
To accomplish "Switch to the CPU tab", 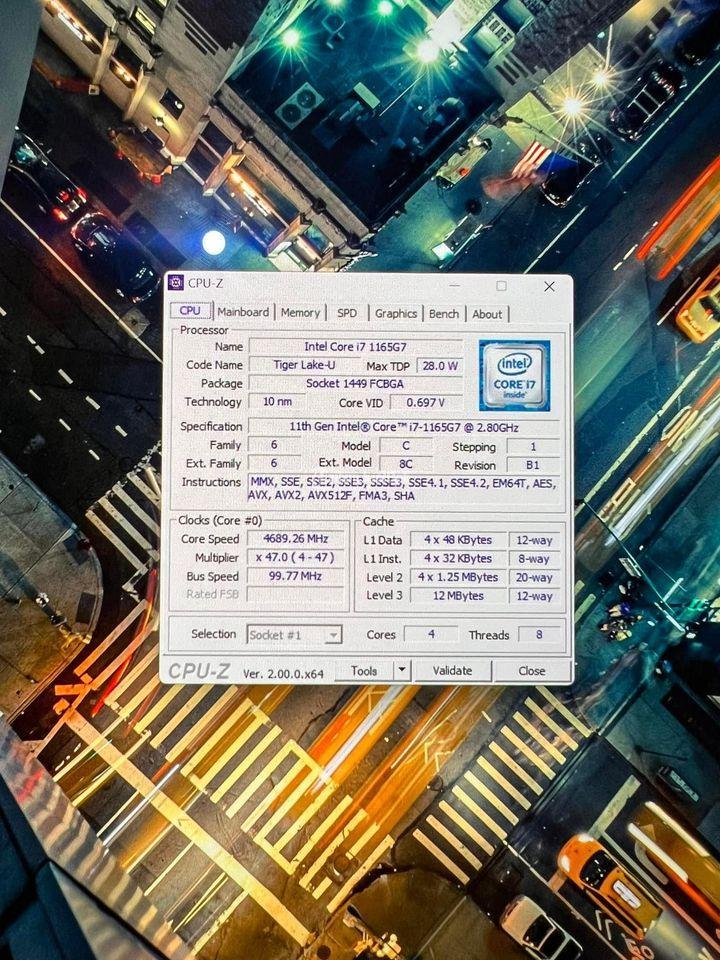I will 190,310.
